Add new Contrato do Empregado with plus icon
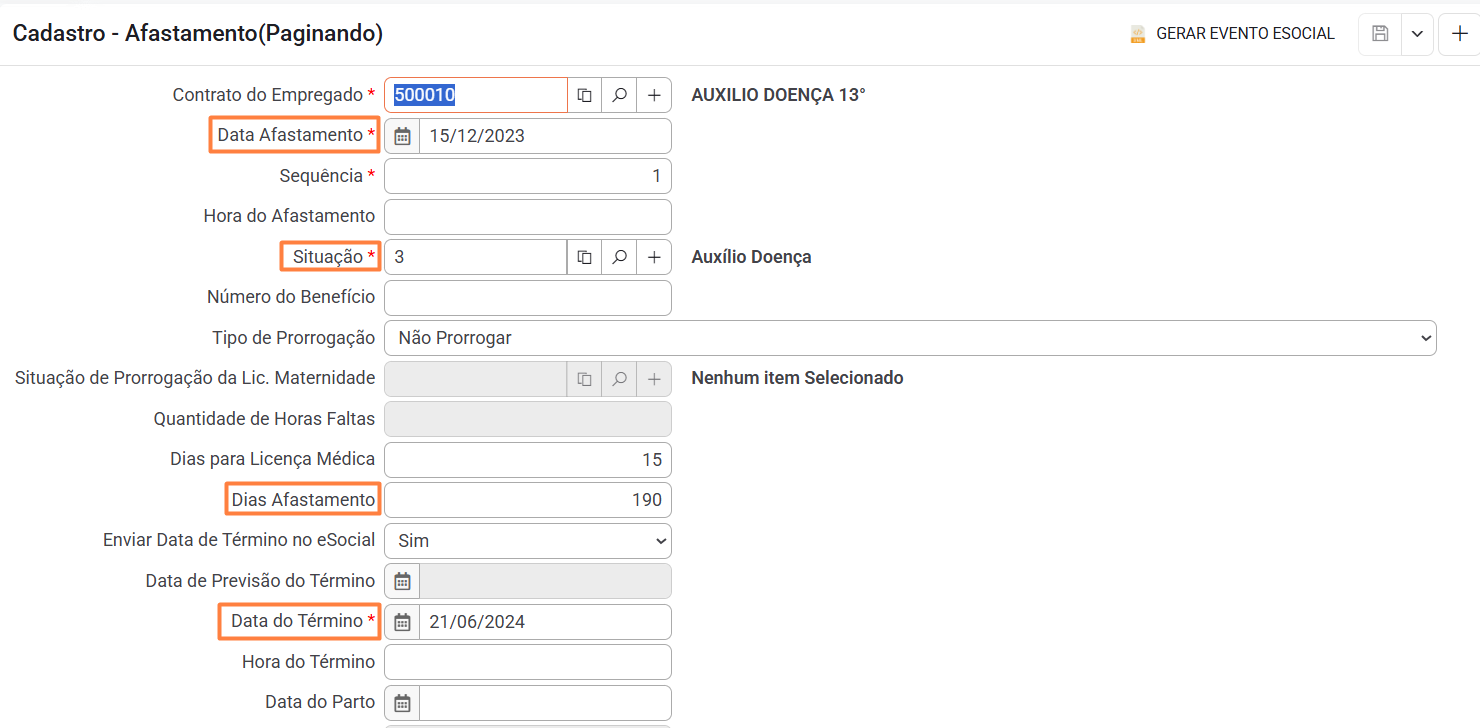Image resolution: width=1480 pixels, height=728 pixels. [654, 95]
